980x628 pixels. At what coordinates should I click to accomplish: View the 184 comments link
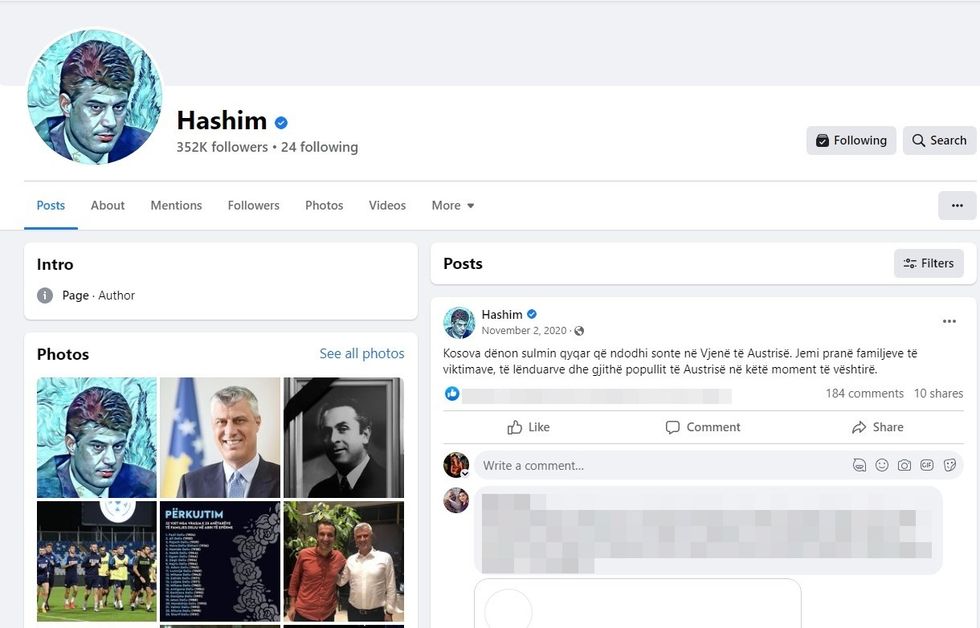pos(864,394)
